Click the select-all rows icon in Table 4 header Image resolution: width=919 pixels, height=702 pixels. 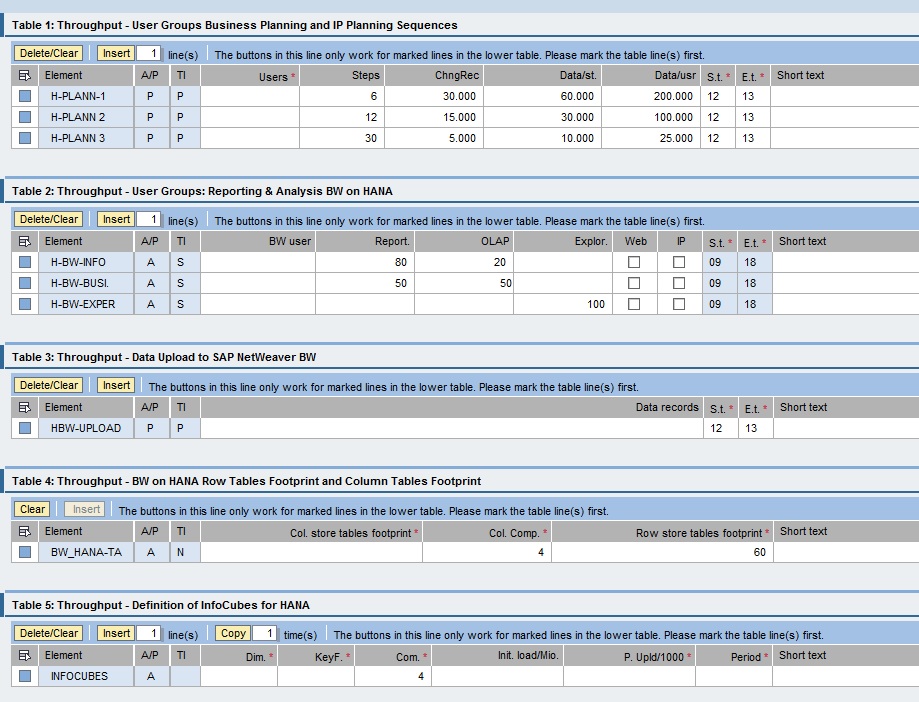[24, 531]
